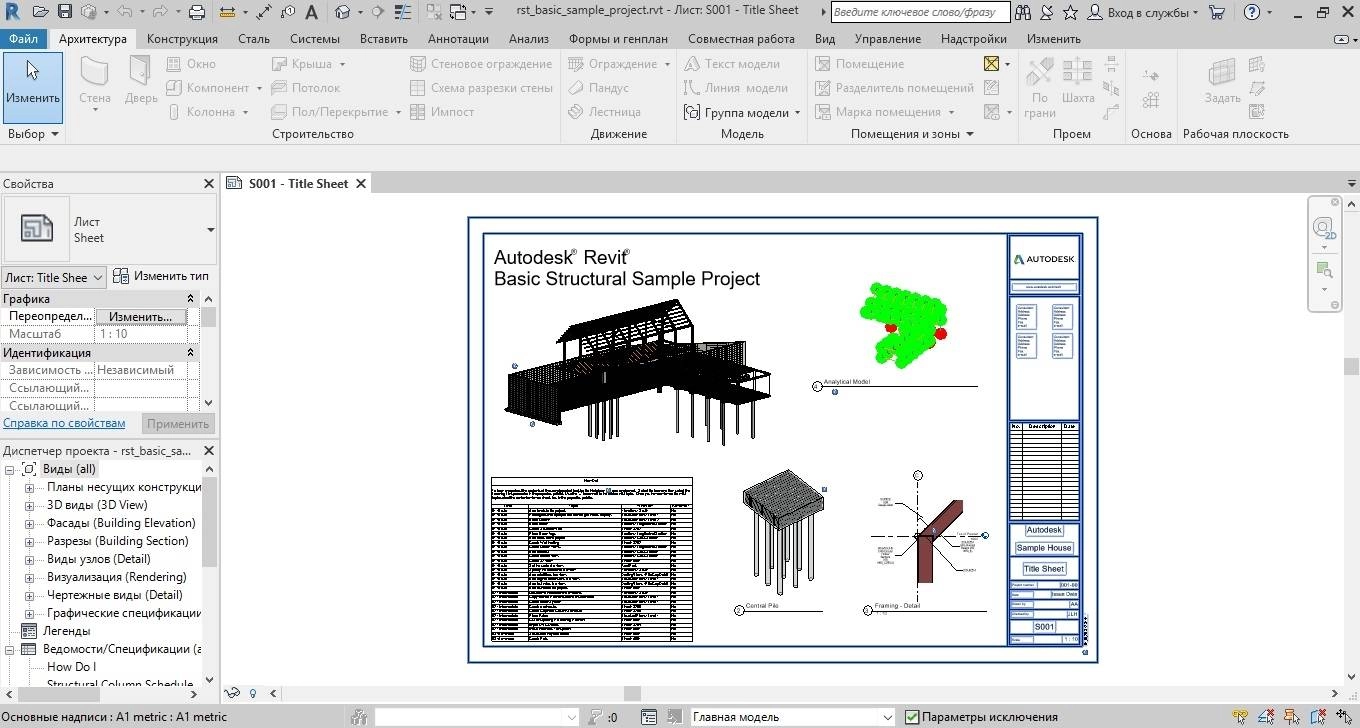Click the Text 'A' icon in quick access
The height and width of the screenshot is (728, 1360).
[311, 12]
